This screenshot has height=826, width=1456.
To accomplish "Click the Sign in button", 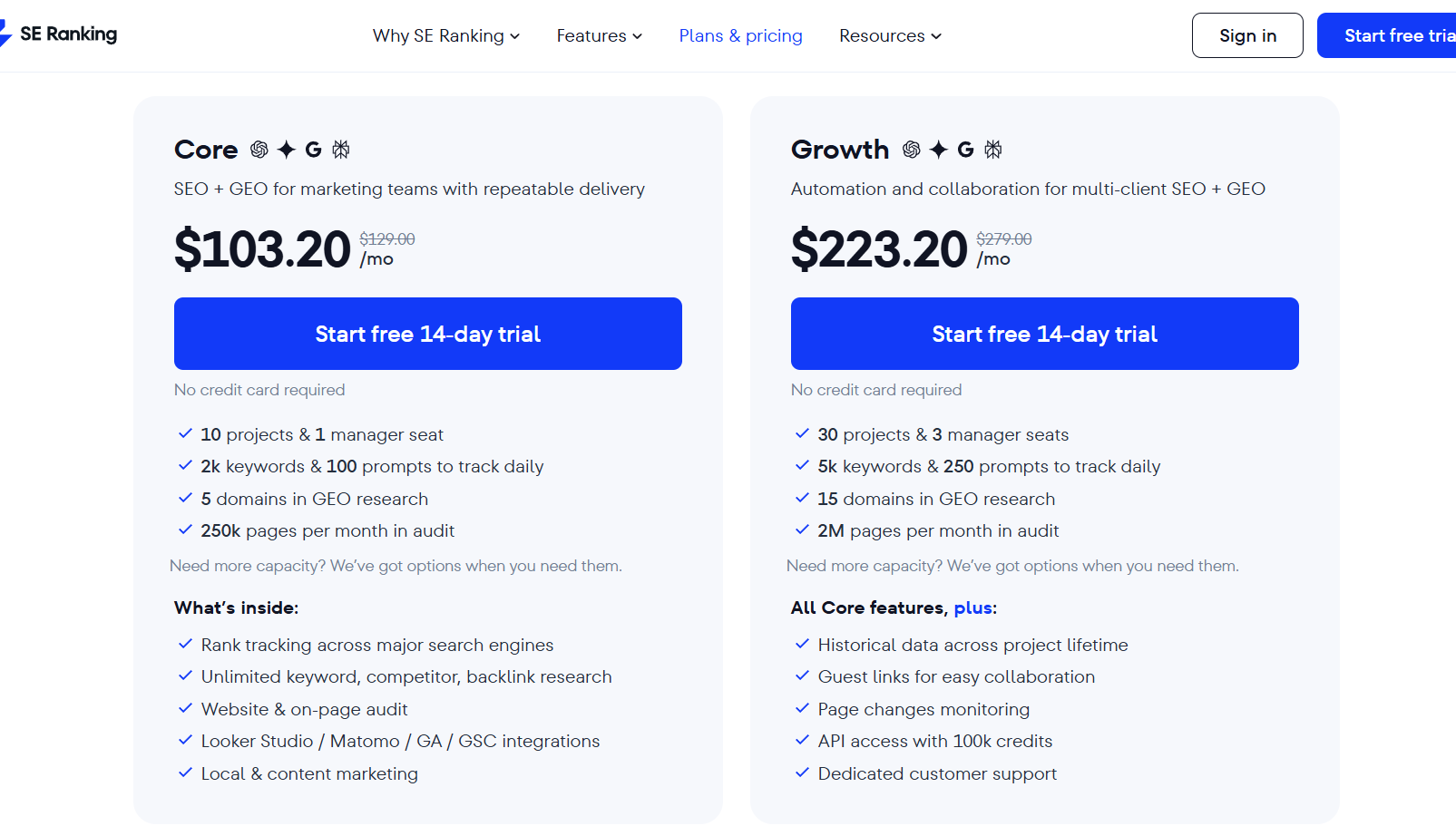I will pyautogui.click(x=1246, y=35).
